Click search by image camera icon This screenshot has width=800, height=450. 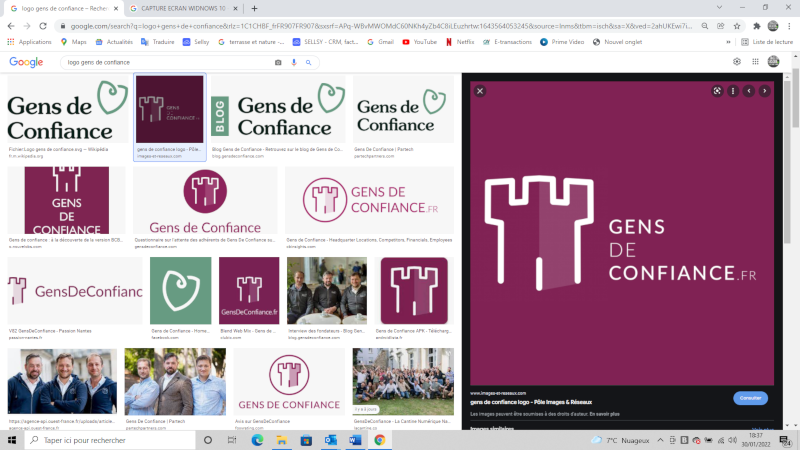point(278,62)
